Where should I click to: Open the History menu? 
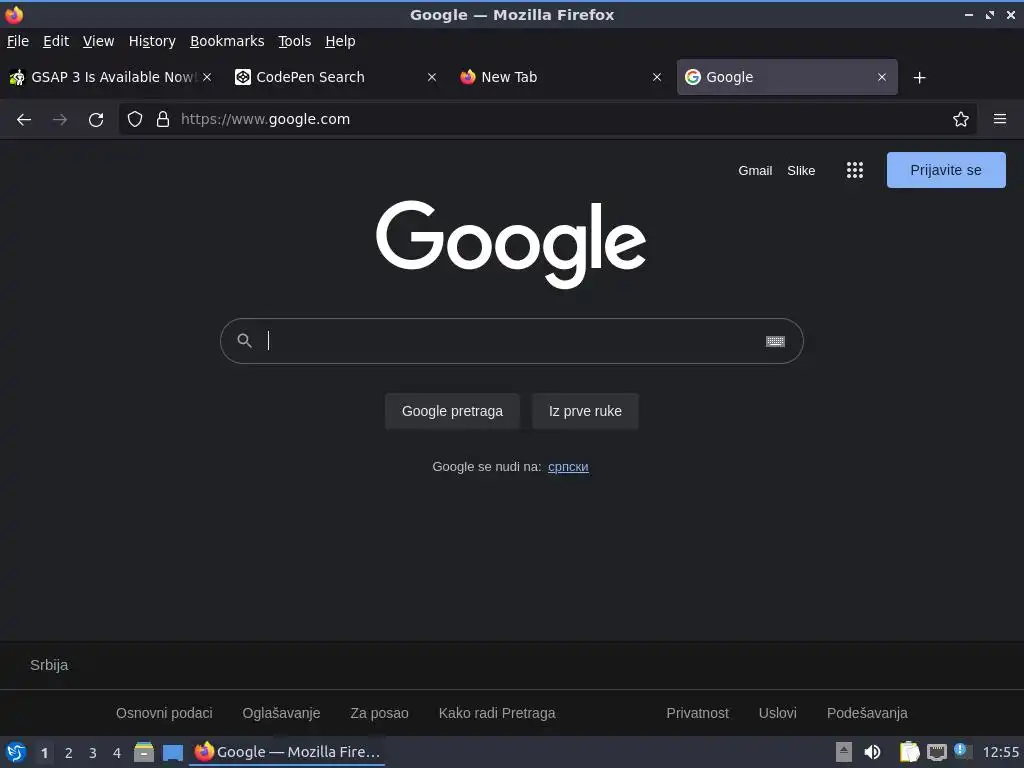152,41
